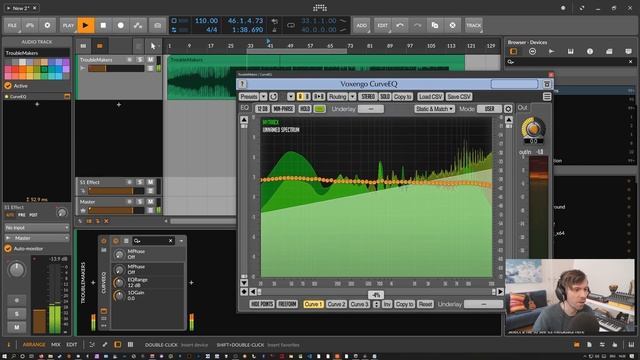The height and width of the screenshot is (360, 640).
Task: Solo the S1 Effect track
Action: click(x=140, y=182)
